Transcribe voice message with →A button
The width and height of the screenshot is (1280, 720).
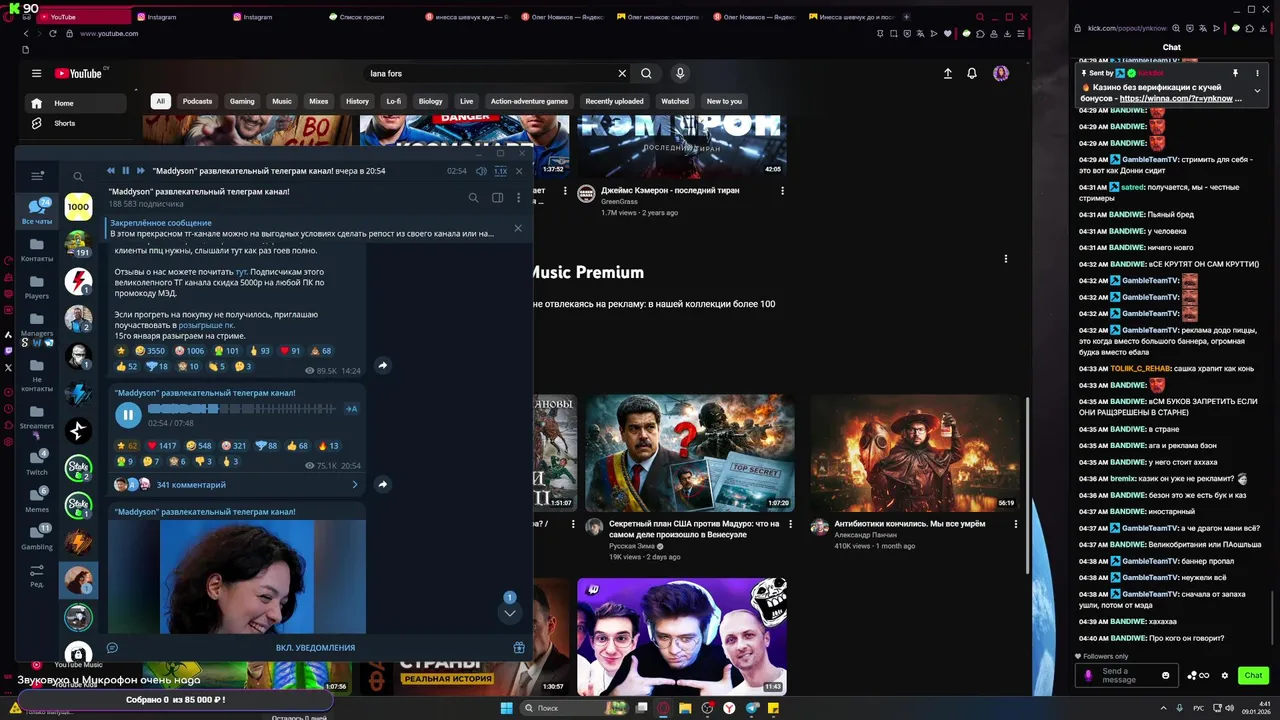coord(351,409)
